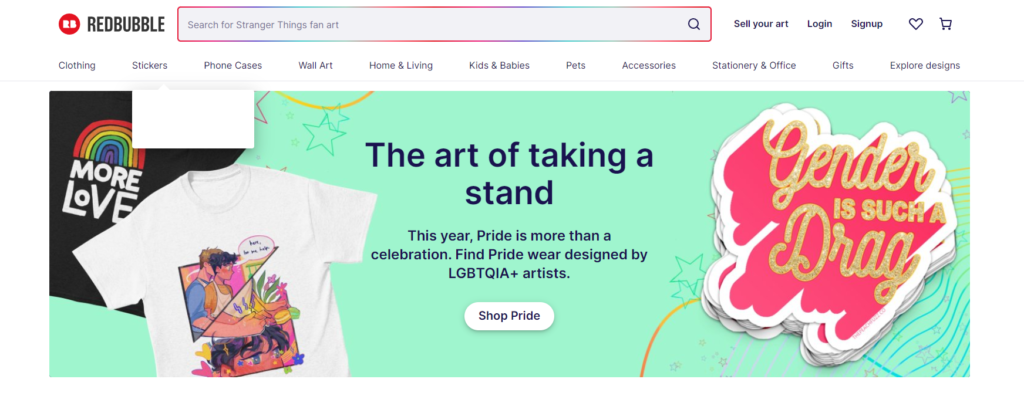Select the Pets menu item
The image size is (1024, 396).
[x=575, y=65]
